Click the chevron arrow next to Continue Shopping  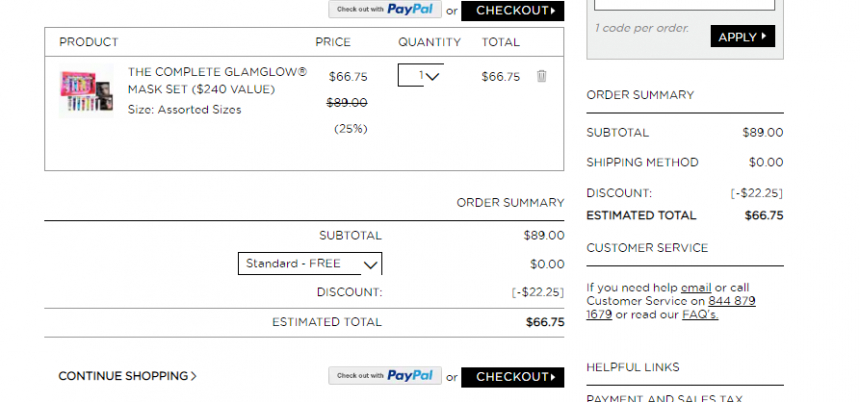point(194,376)
